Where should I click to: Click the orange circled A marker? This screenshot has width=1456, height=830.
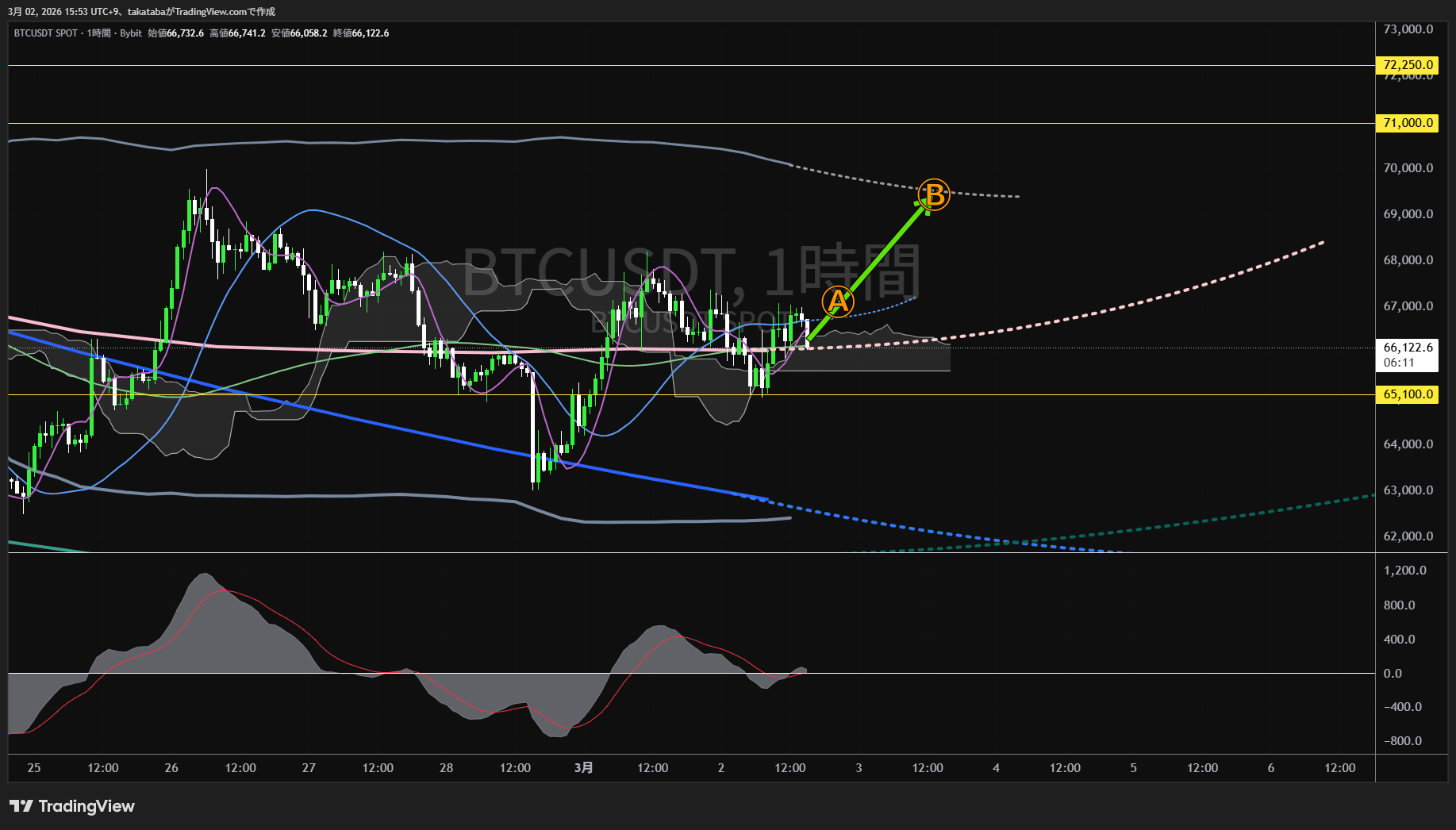(837, 302)
